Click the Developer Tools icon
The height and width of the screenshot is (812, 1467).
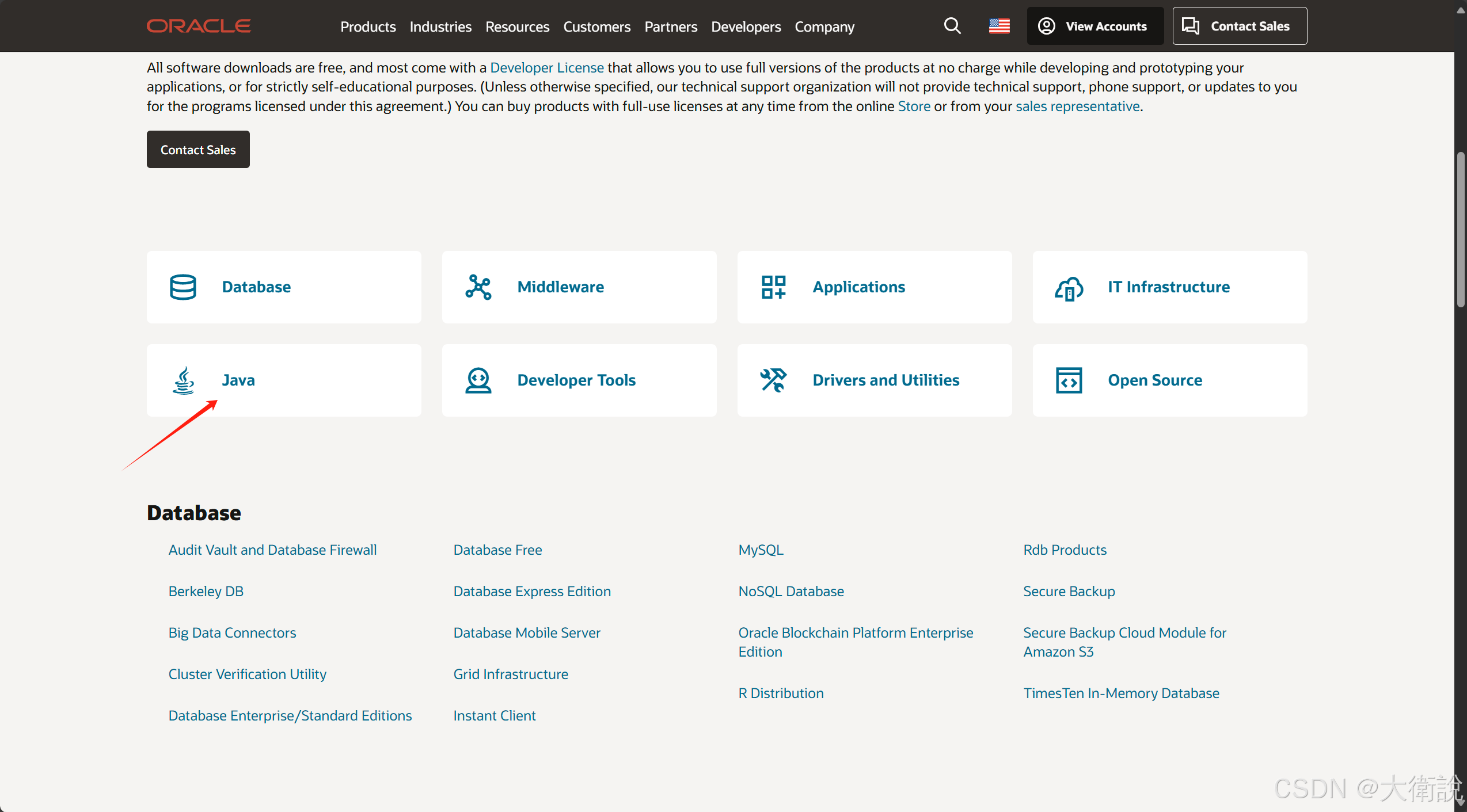tap(478, 380)
